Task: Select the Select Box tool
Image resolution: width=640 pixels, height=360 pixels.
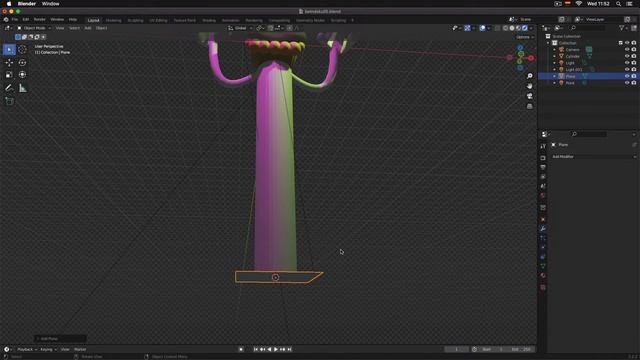Action: [x=9, y=49]
